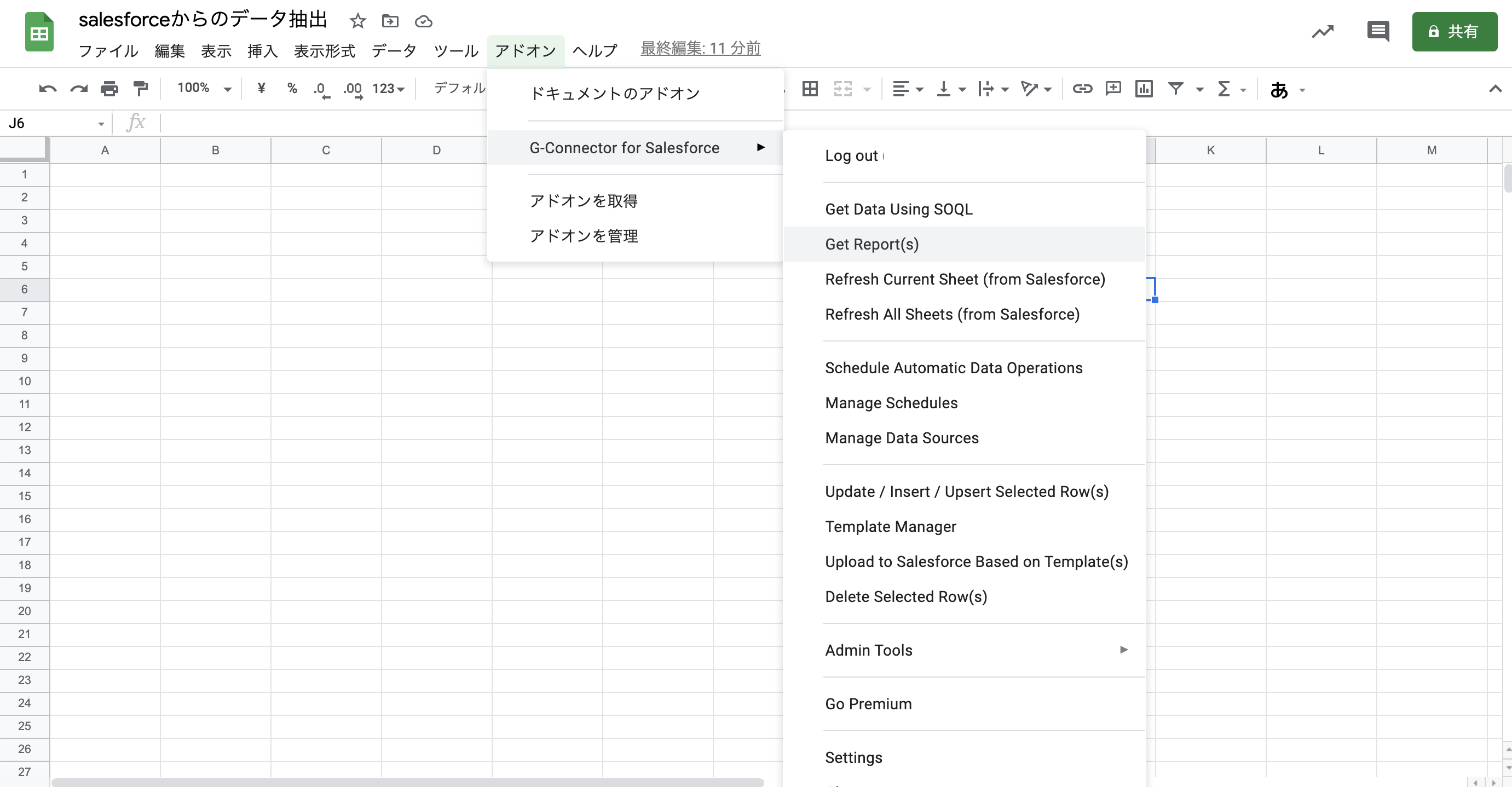Star this spreadsheet document
Viewport: 1512px width, 787px height.
point(357,22)
